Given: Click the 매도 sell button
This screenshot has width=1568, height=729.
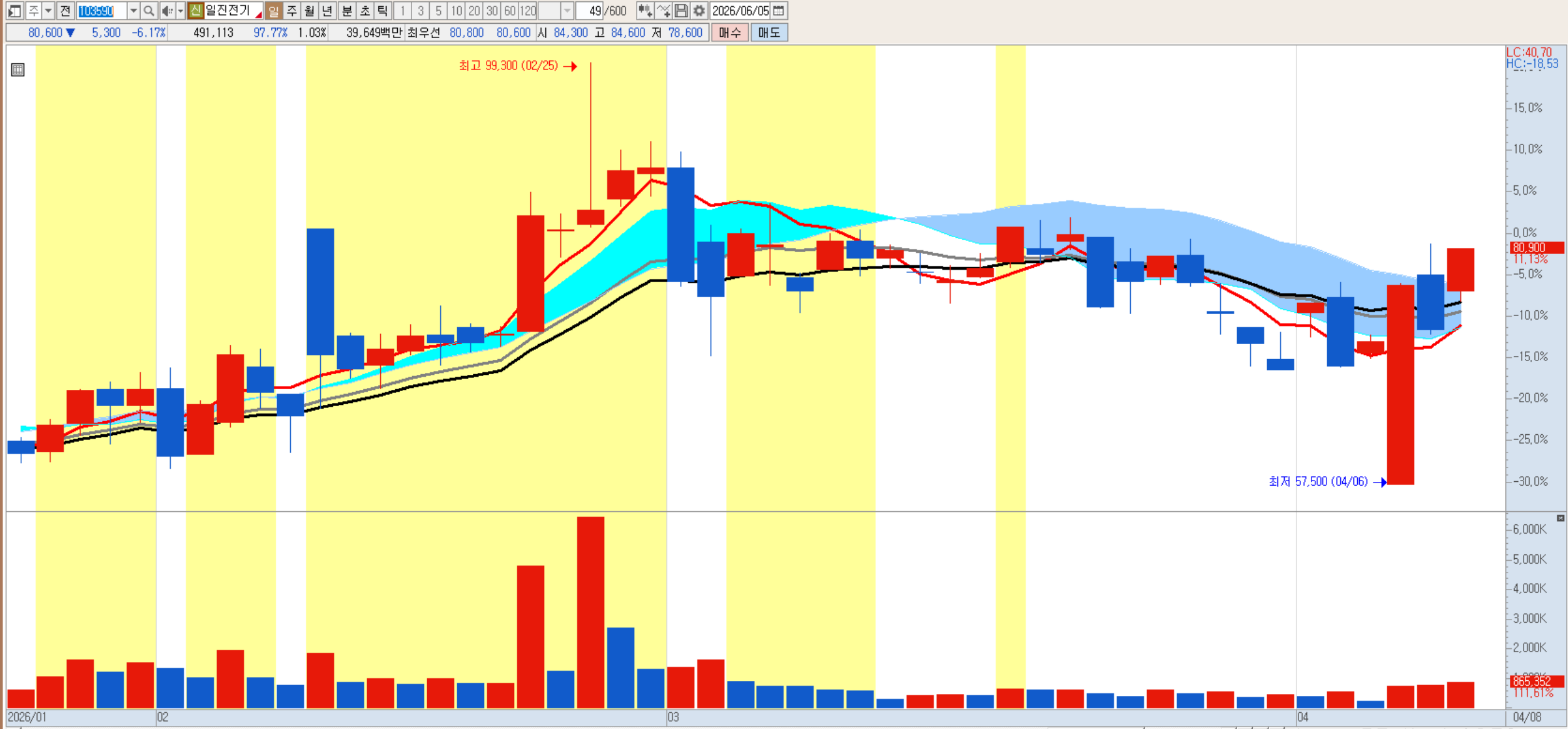Looking at the screenshot, I should pos(769,33).
